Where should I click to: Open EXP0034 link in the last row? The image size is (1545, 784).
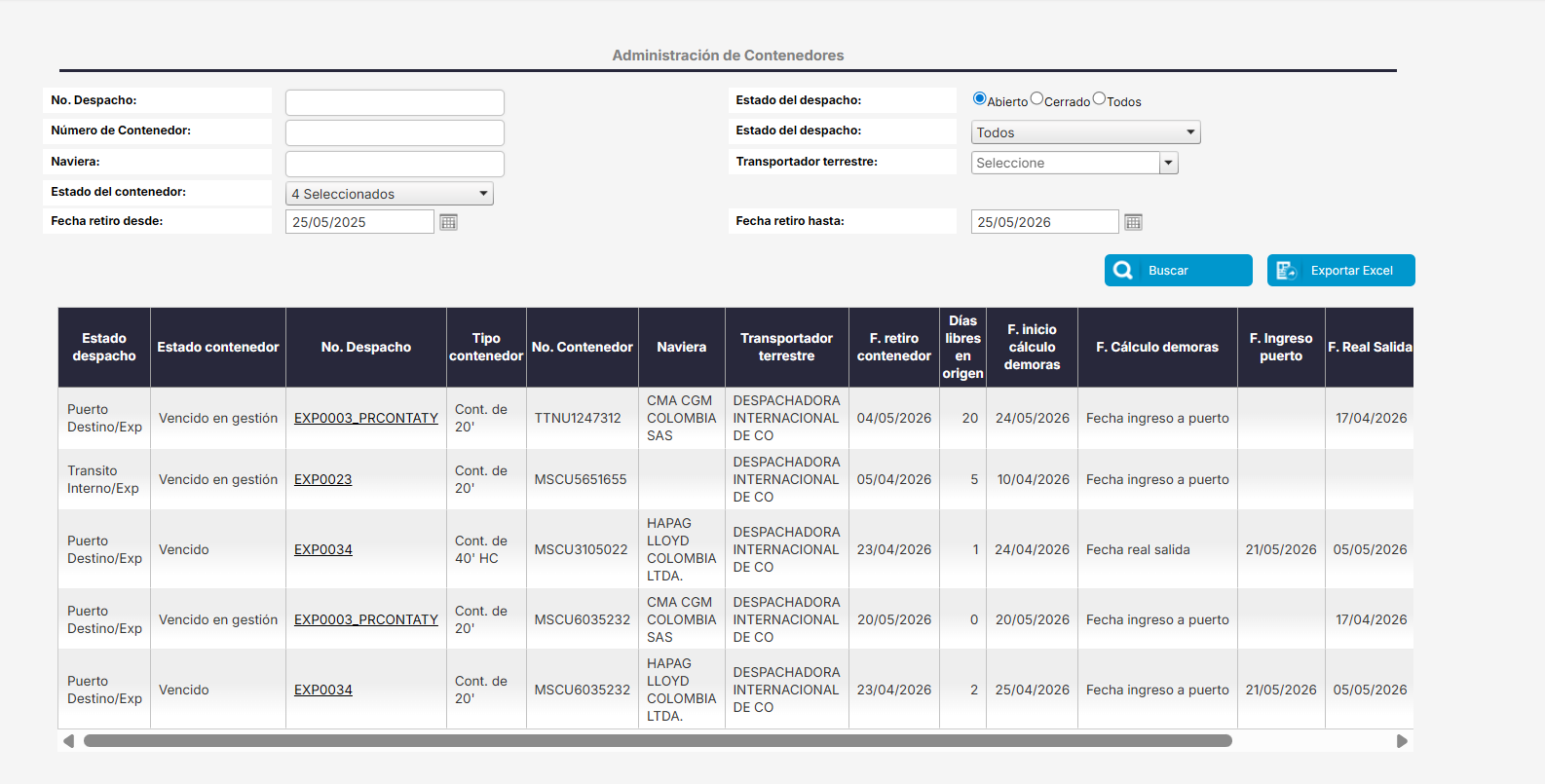coord(323,690)
